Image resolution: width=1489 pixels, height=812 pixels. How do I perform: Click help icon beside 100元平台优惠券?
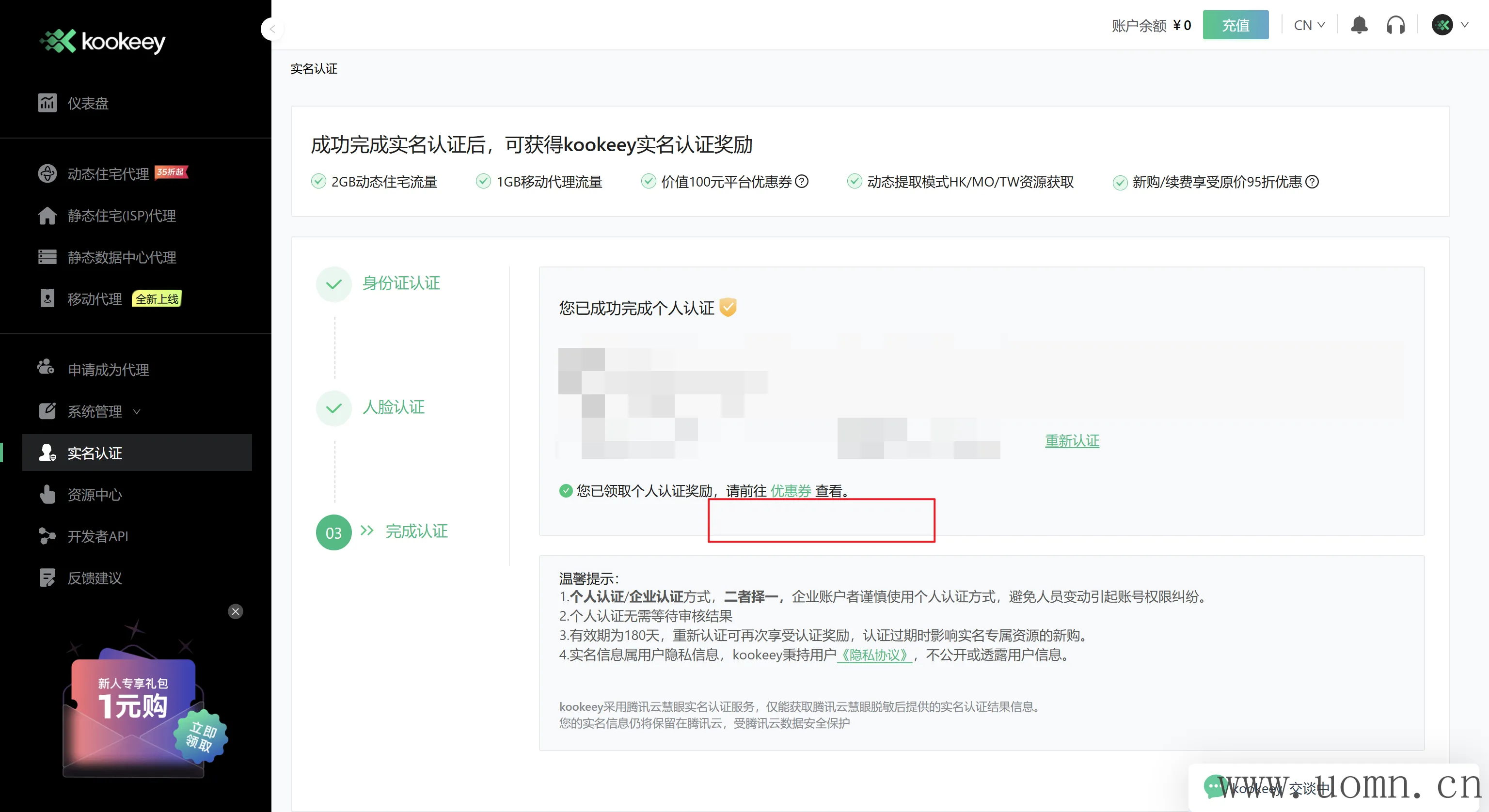(x=802, y=182)
